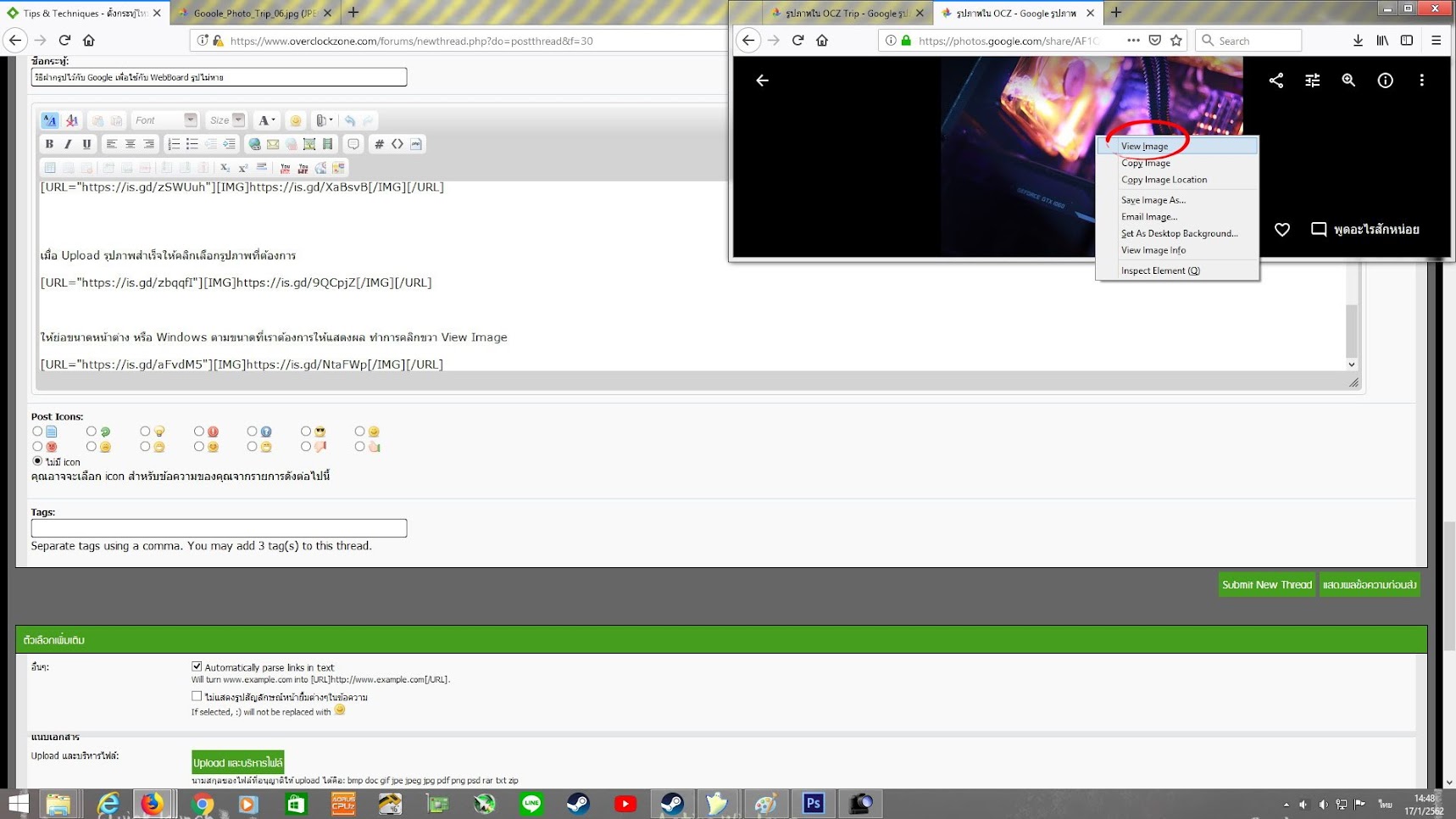This screenshot has width=1456, height=819.
Task: Open the Size dropdown in the editor
Action: pos(238,120)
